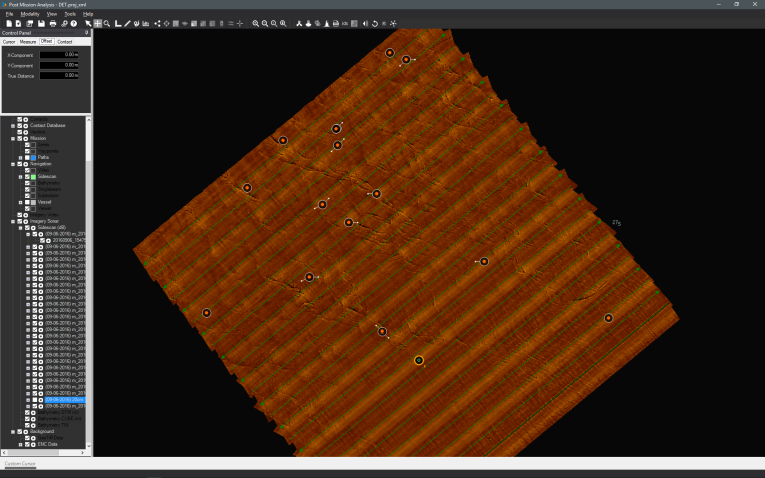The width and height of the screenshot is (765, 478).
Task: Select the highlighted blue sidescan tree row
Action: coord(64,400)
